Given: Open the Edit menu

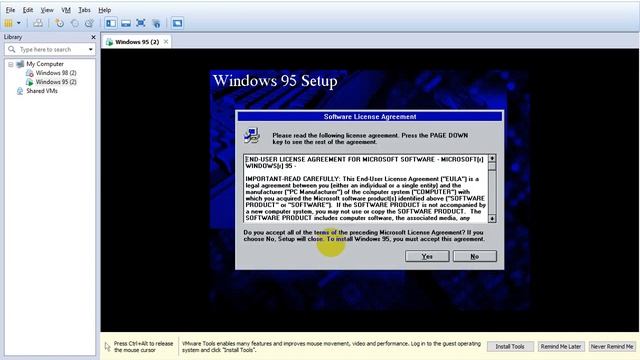Looking at the screenshot, I should point(28,10).
